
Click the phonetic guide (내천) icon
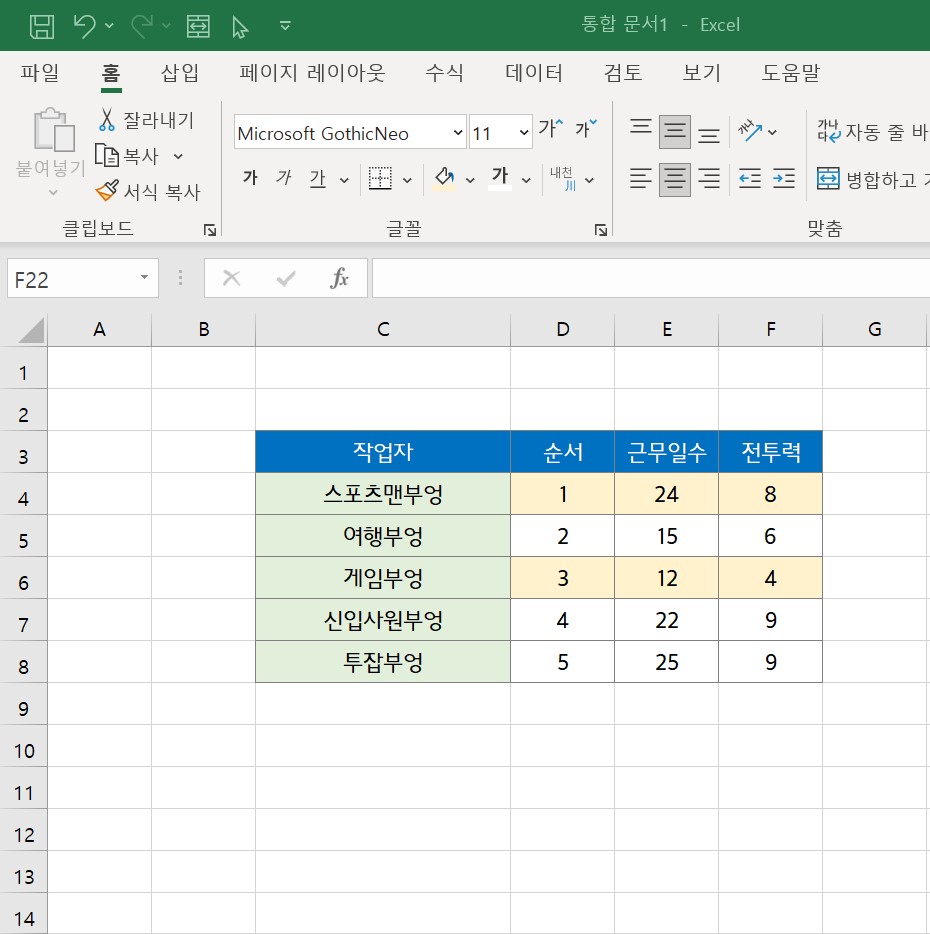click(x=564, y=179)
